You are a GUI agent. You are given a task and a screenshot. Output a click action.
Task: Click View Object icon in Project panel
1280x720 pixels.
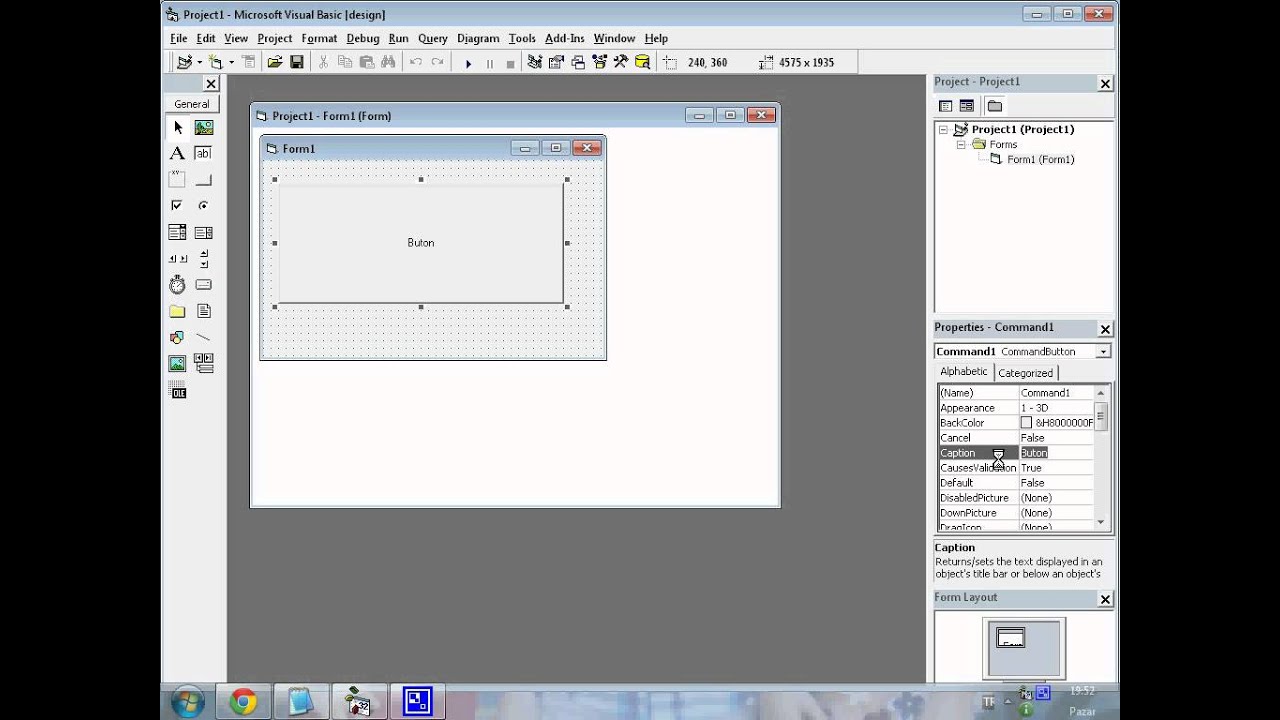(x=967, y=106)
